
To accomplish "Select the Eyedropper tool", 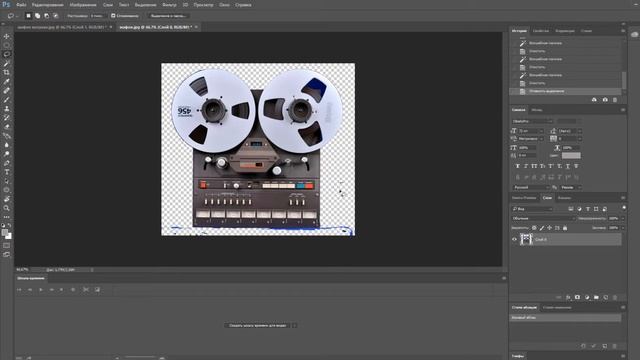I will [7, 82].
